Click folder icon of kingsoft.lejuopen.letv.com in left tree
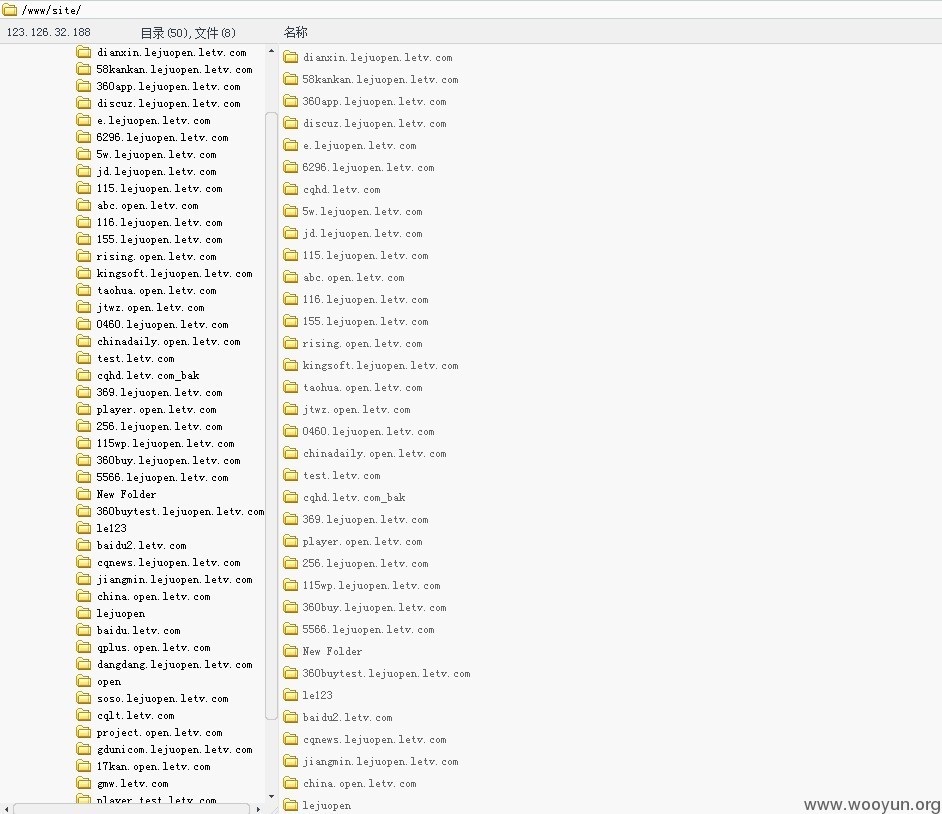 coord(84,273)
